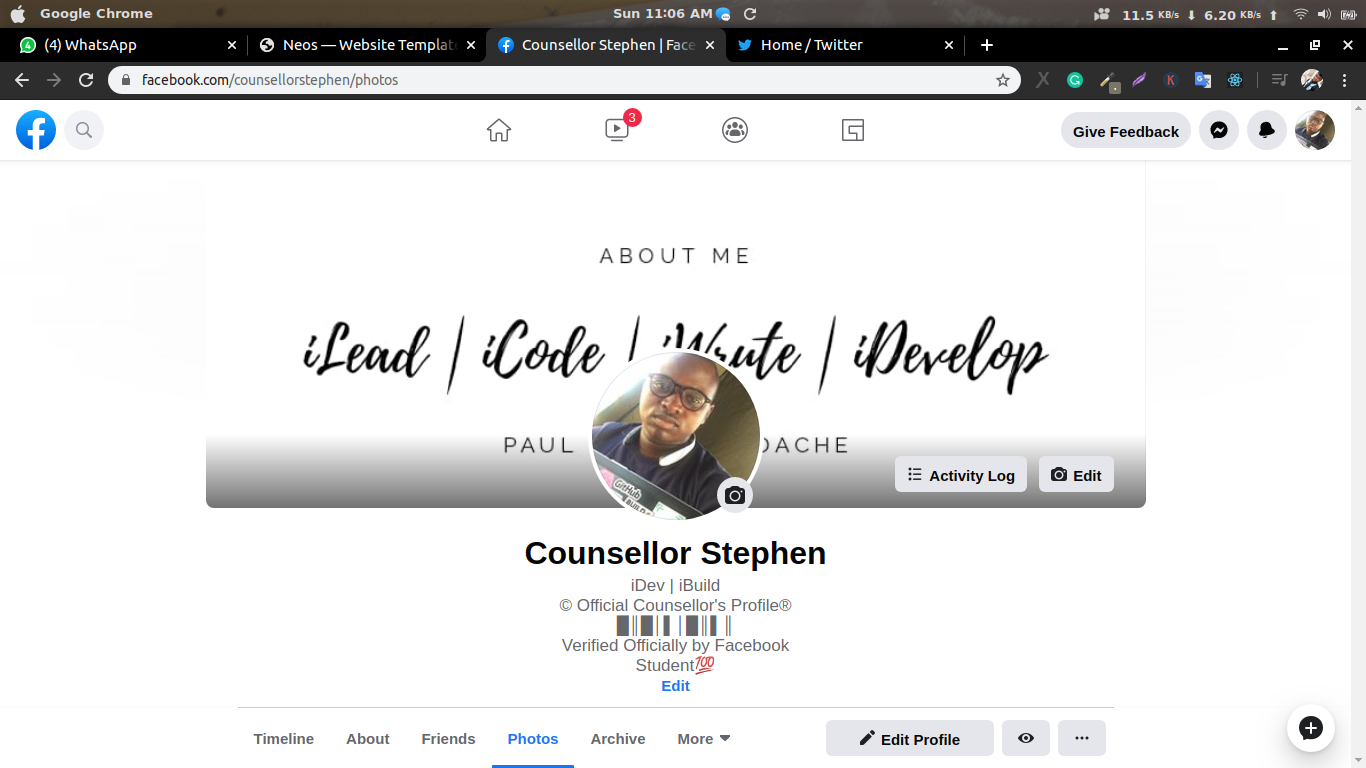Click Google Chrome app menu label

pyautogui.click(x=96, y=14)
